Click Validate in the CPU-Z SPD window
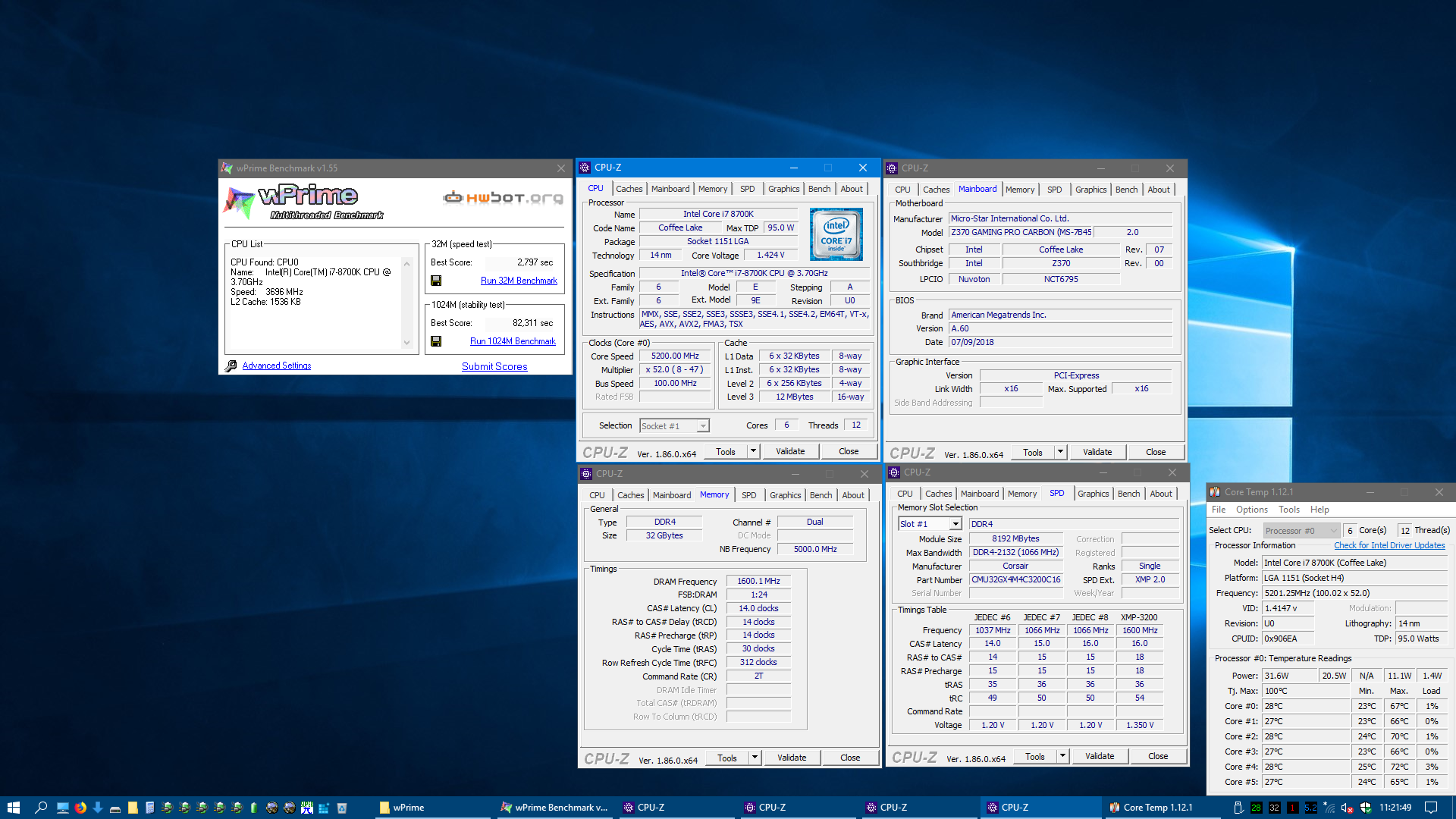The image size is (1456, 819). pyautogui.click(x=1100, y=756)
